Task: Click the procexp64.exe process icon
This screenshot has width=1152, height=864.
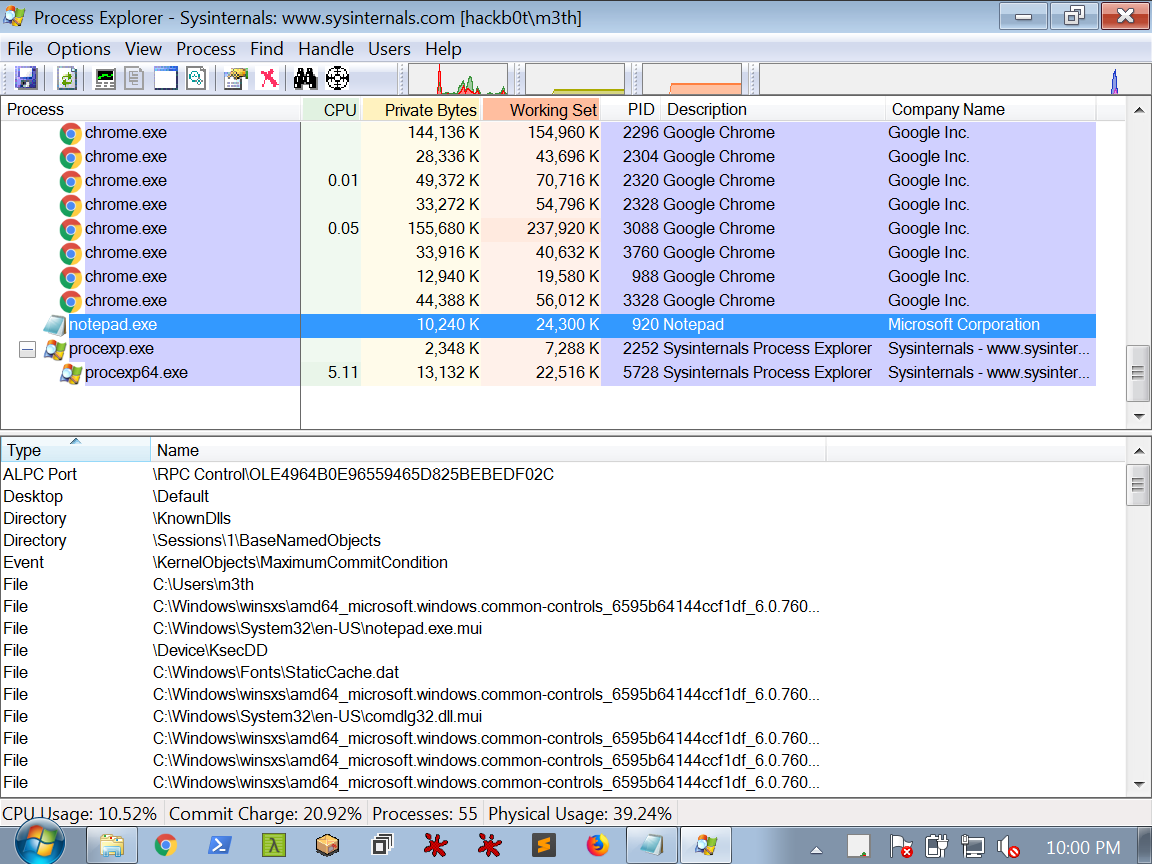Action: tap(71, 373)
